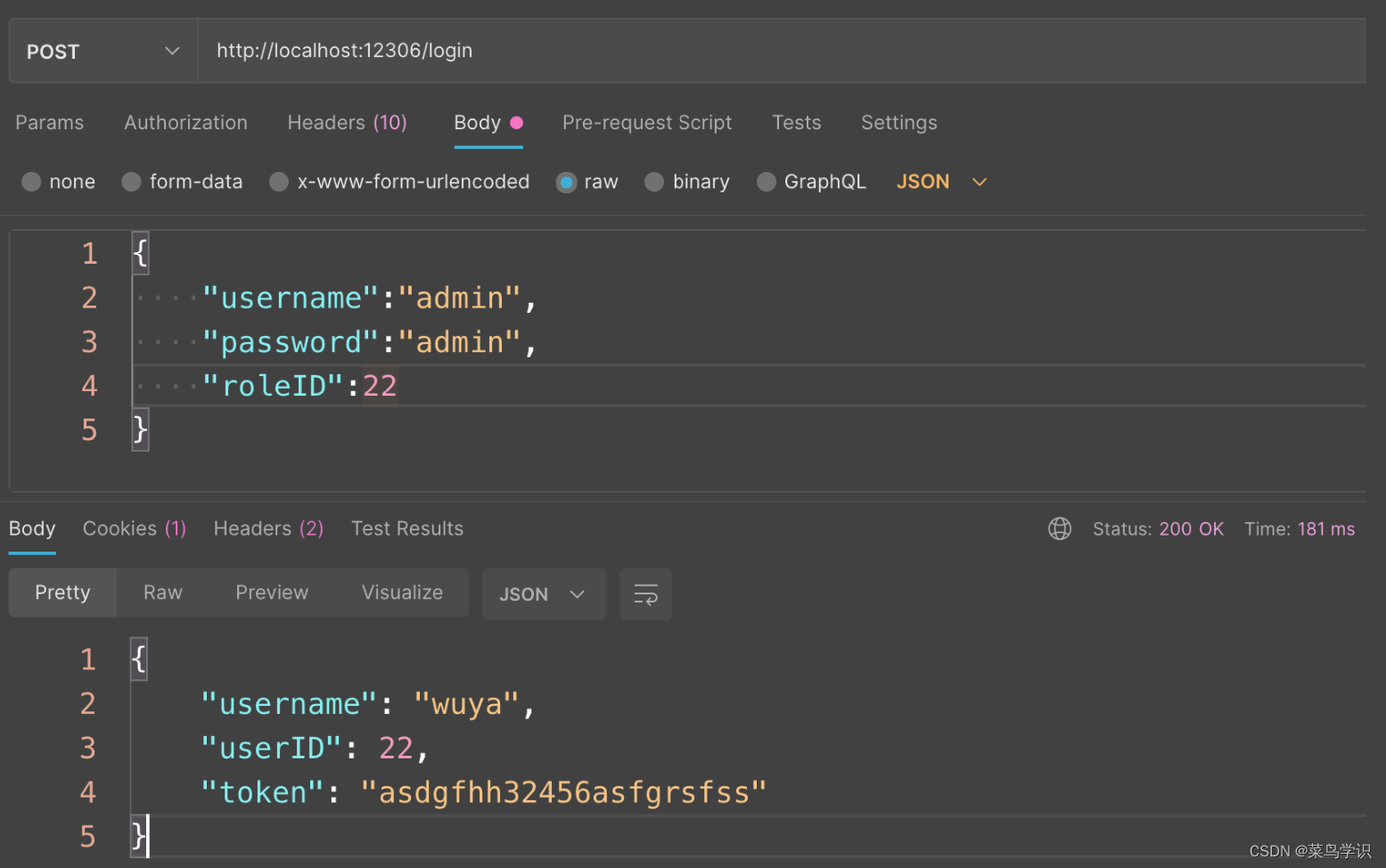
Task: Select the request Body tab
Action: tap(488, 123)
